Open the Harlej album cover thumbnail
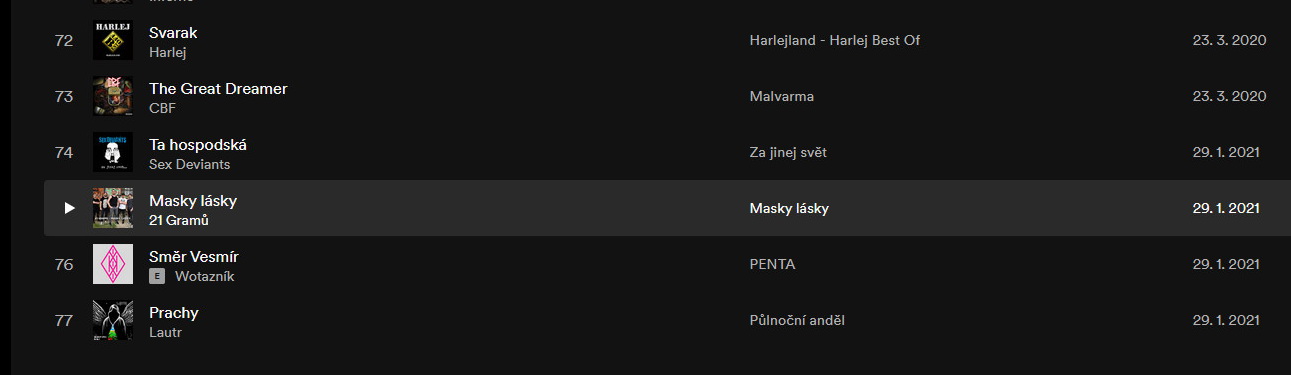Image resolution: width=1291 pixels, height=375 pixels. click(x=113, y=40)
